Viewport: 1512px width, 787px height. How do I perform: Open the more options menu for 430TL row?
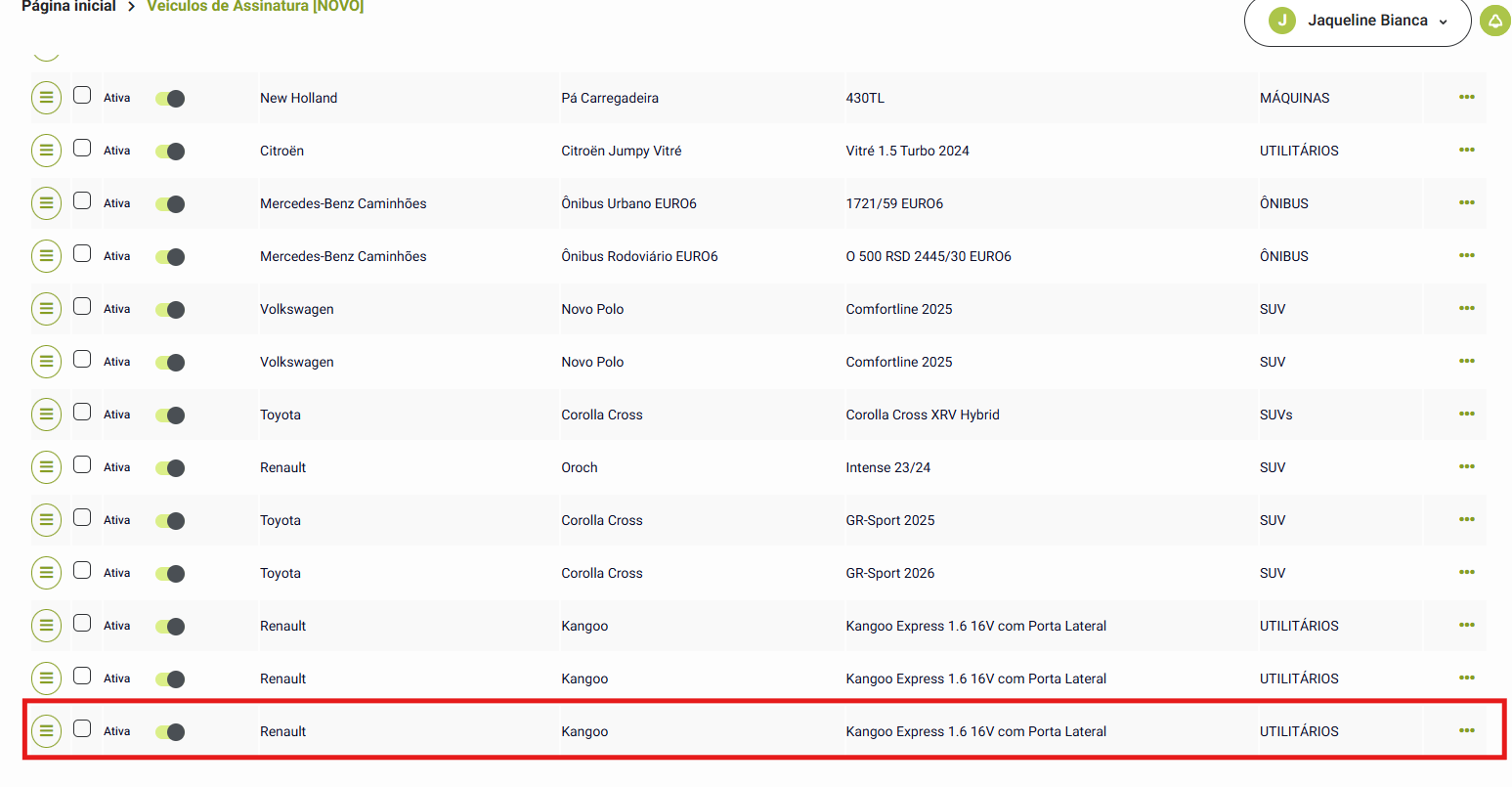1466,98
